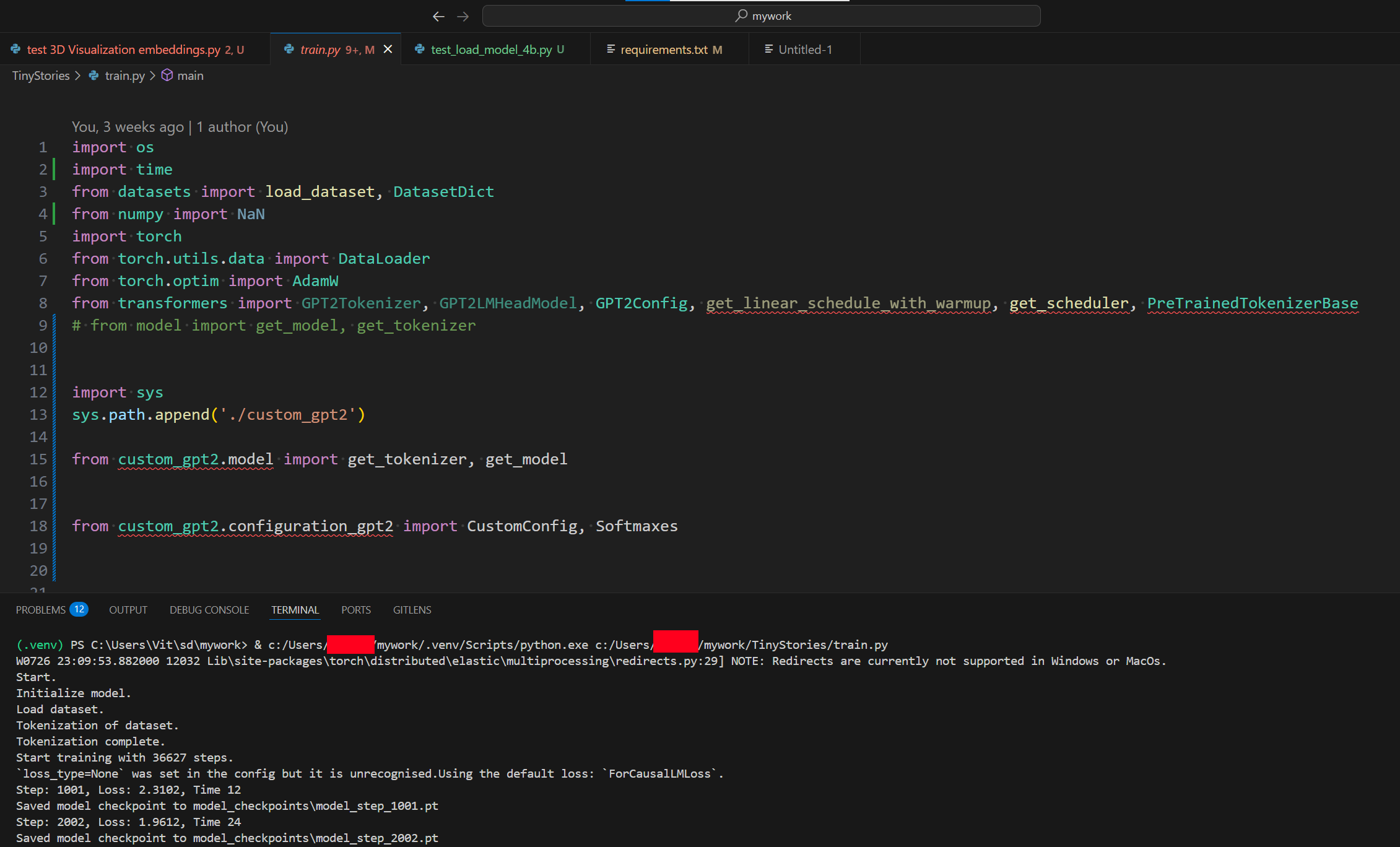Click the blame annotation 'You, 3 weeks ago'
The height and width of the screenshot is (847, 1400).
tap(128, 127)
